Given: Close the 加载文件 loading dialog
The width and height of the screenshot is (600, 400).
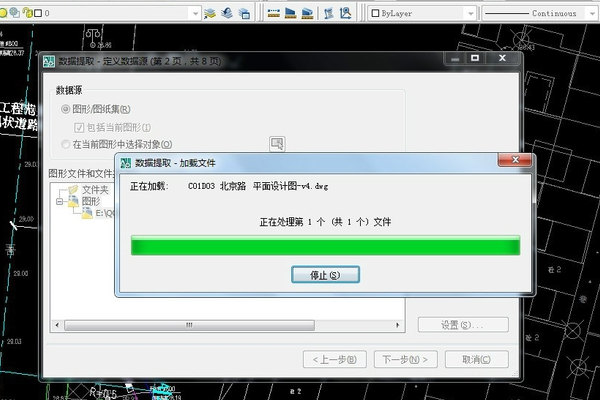Looking at the screenshot, I should click(515, 160).
